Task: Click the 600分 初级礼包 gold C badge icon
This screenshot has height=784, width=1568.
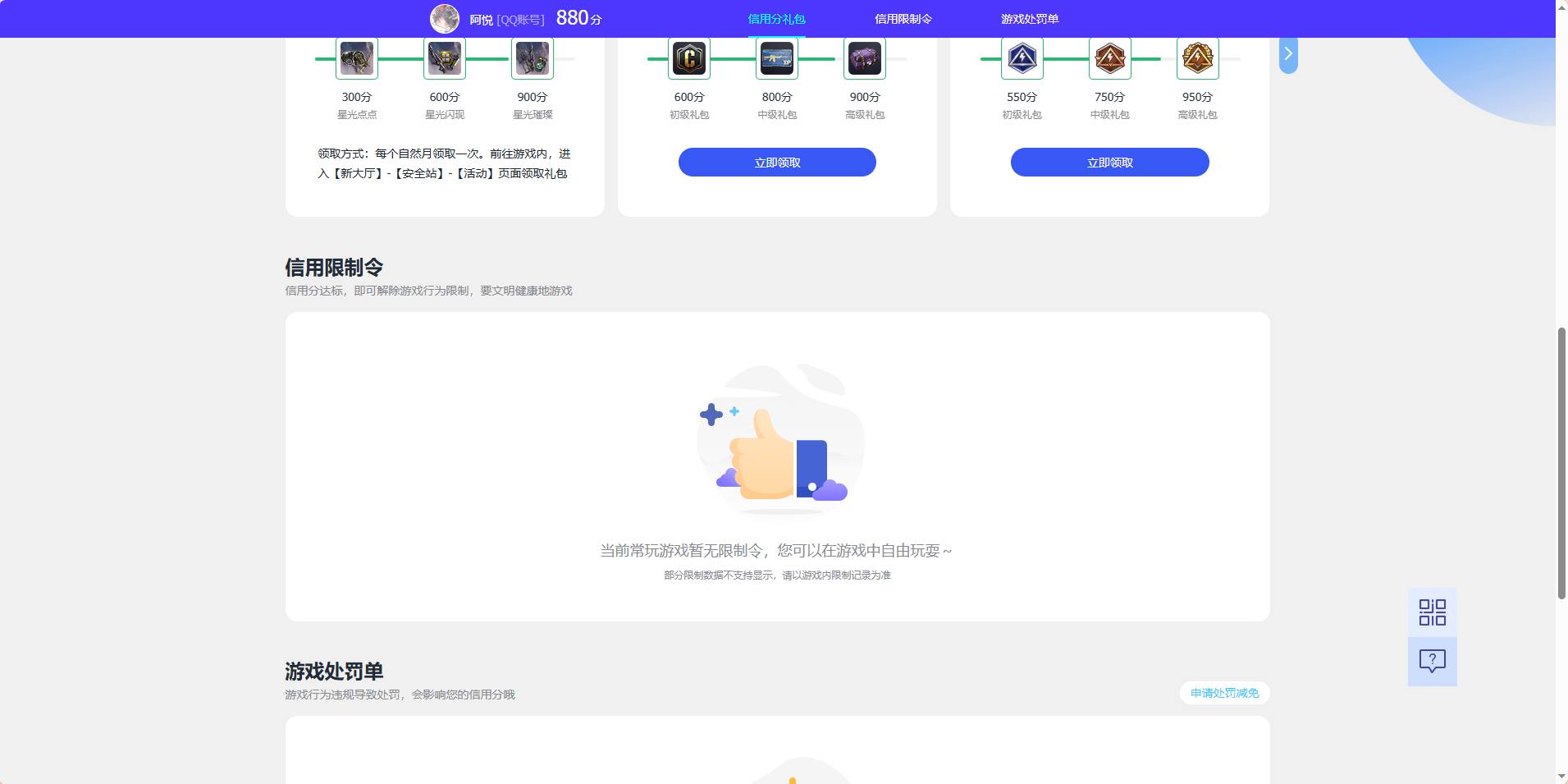Action: click(x=689, y=58)
